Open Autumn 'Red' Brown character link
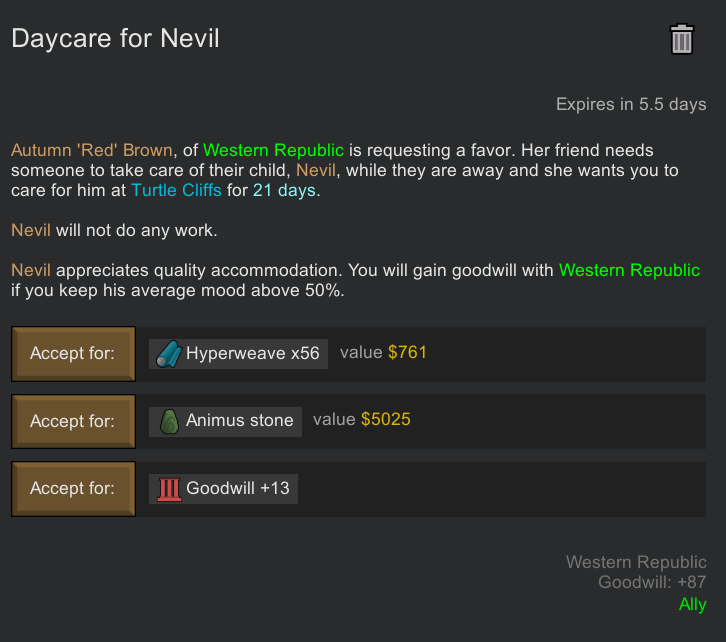The height and width of the screenshot is (642, 726). point(92,150)
